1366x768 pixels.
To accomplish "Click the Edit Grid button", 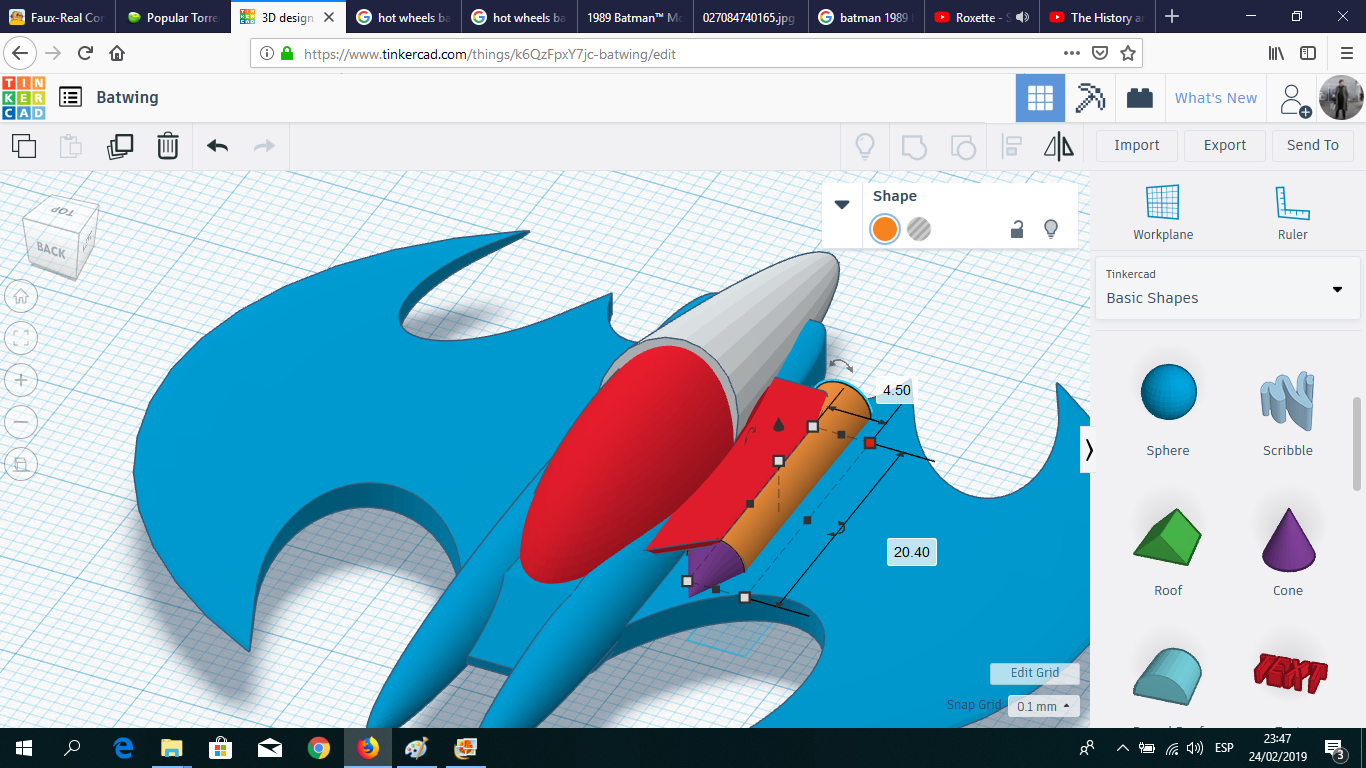I will pyautogui.click(x=1035, y=673).
